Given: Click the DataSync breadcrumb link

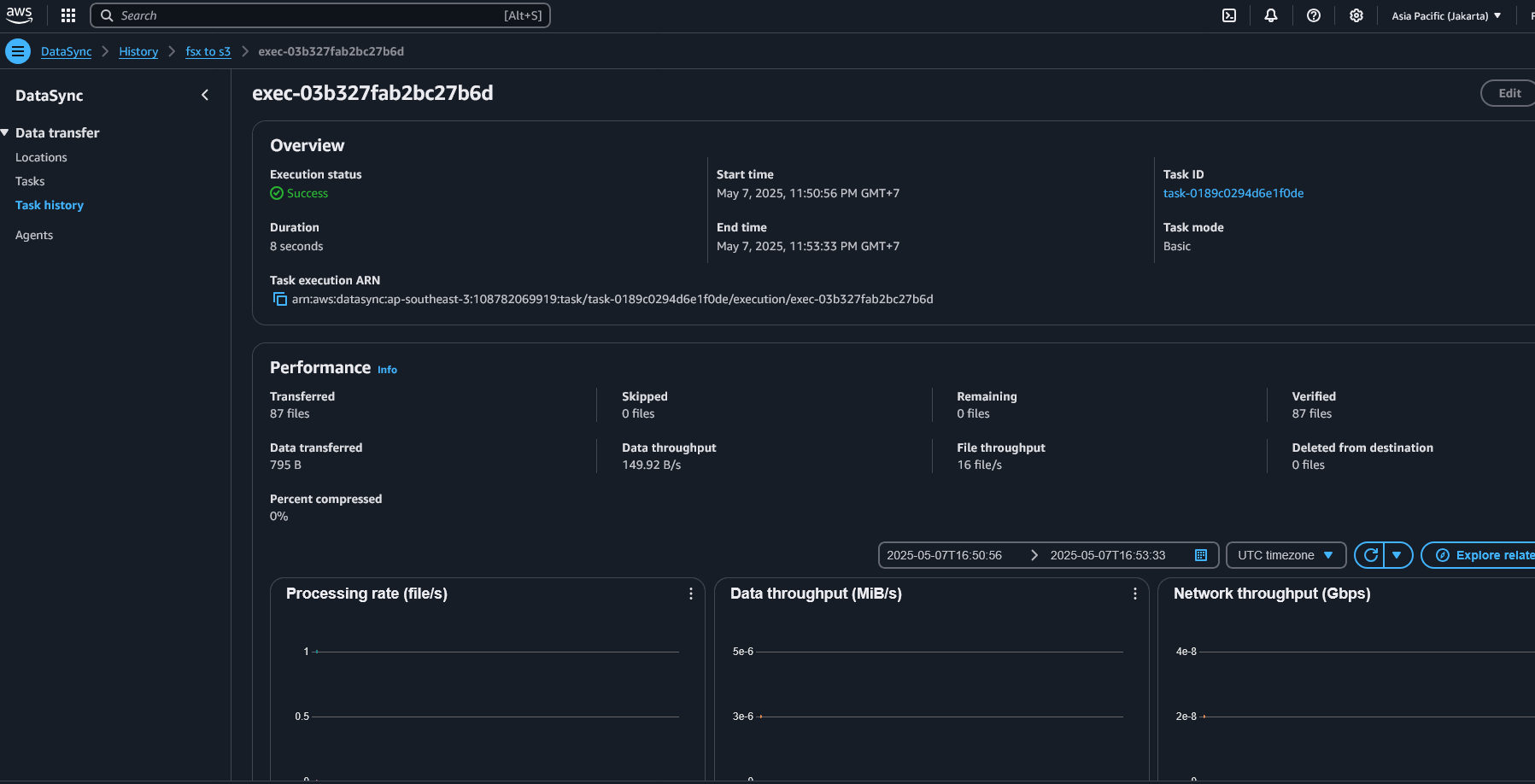Looking at the screenshot, I should click(x=66, y=51).
